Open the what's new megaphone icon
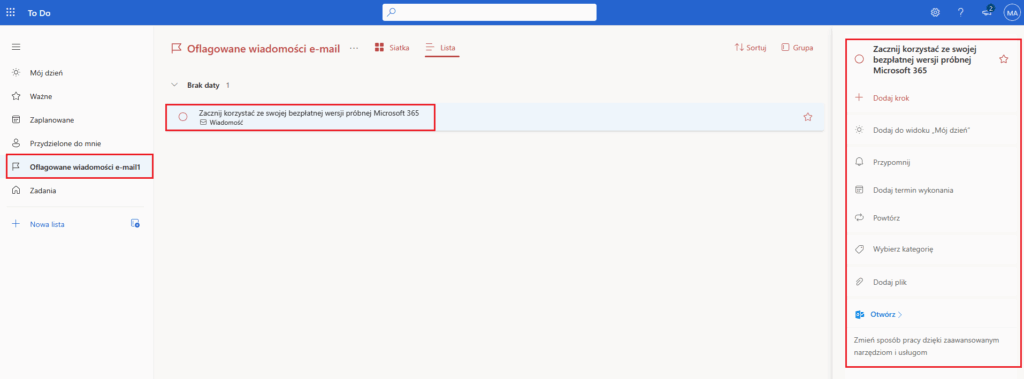This screenshot has height=379, width=1024. pyautogui.click(x=987, y=11)
